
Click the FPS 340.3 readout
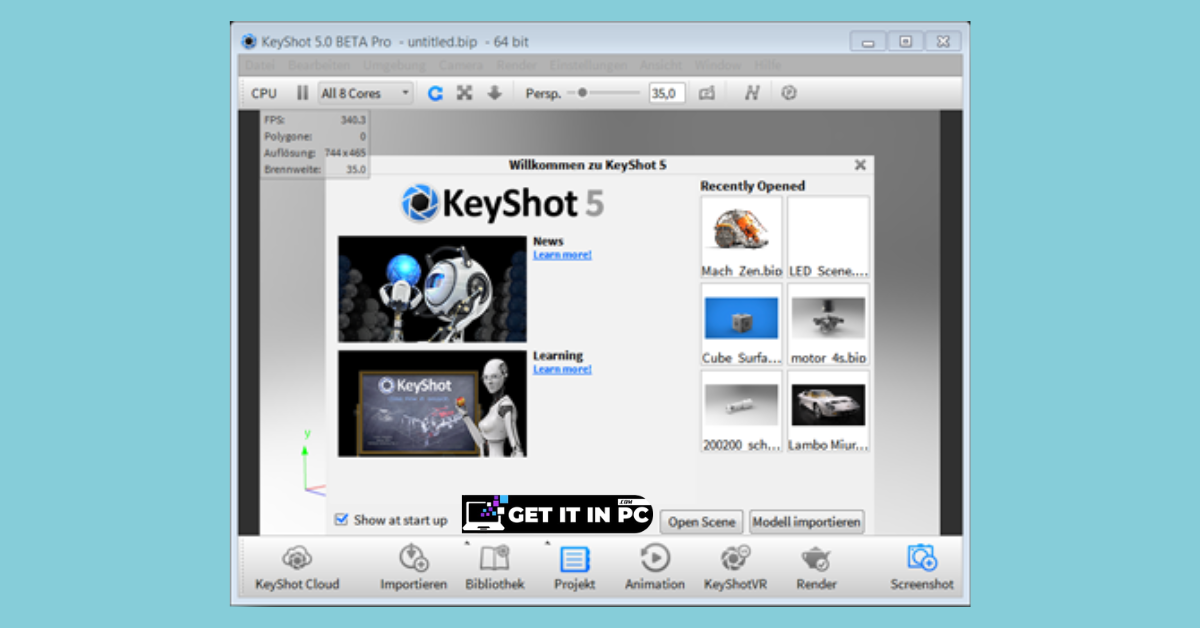tap(314, 119)
